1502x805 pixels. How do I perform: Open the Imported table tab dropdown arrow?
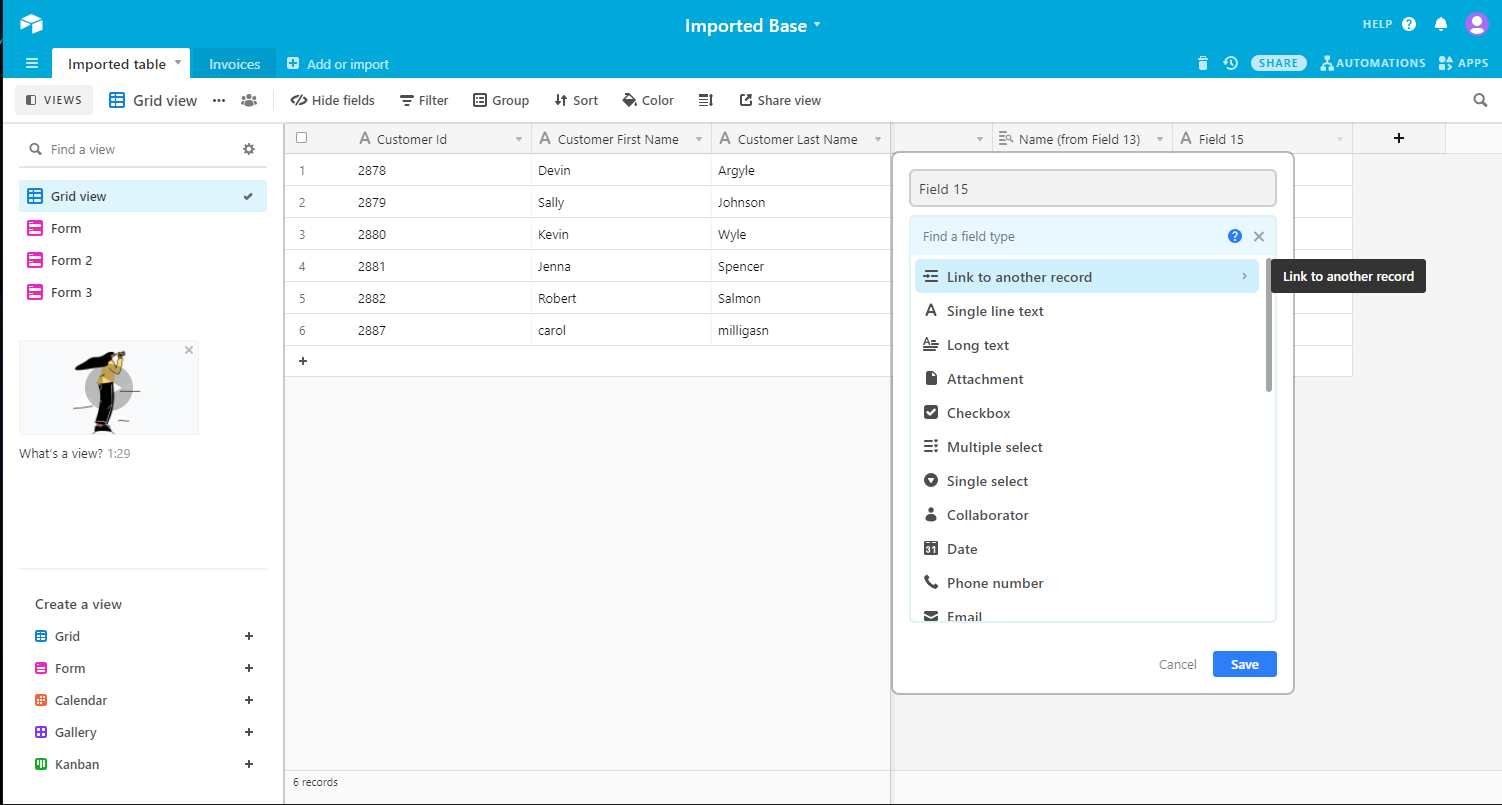point(178,62)
